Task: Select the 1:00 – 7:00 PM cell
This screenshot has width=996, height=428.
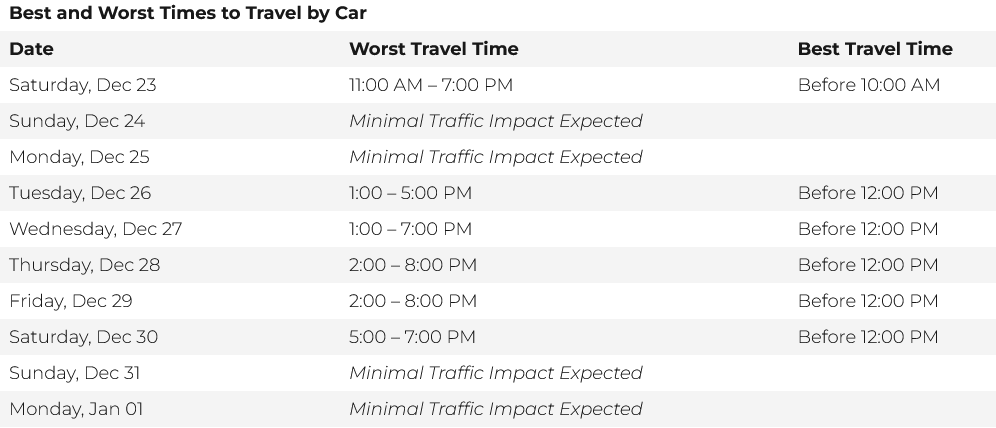Action: pyautogui.click(x=410, y=229)
